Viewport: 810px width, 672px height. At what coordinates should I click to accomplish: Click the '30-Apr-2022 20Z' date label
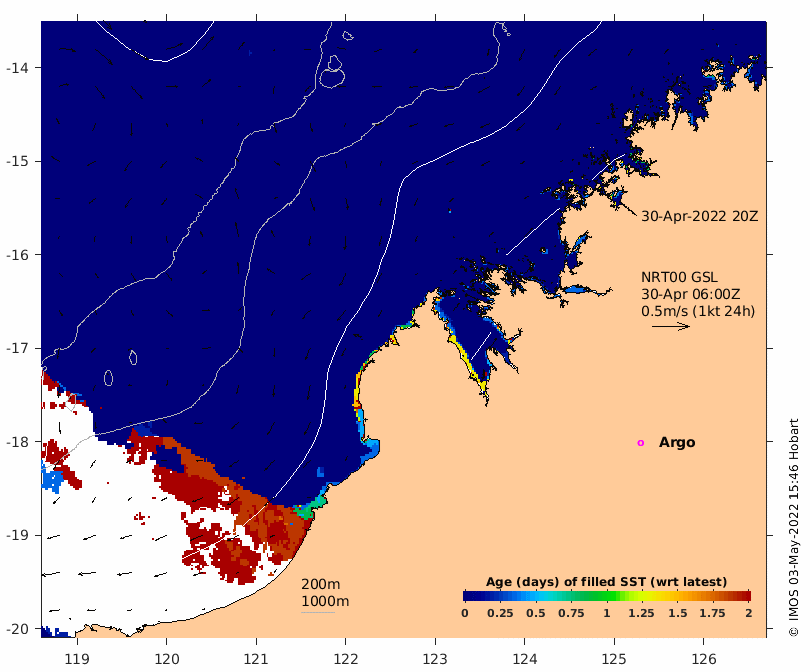[699, 216]
